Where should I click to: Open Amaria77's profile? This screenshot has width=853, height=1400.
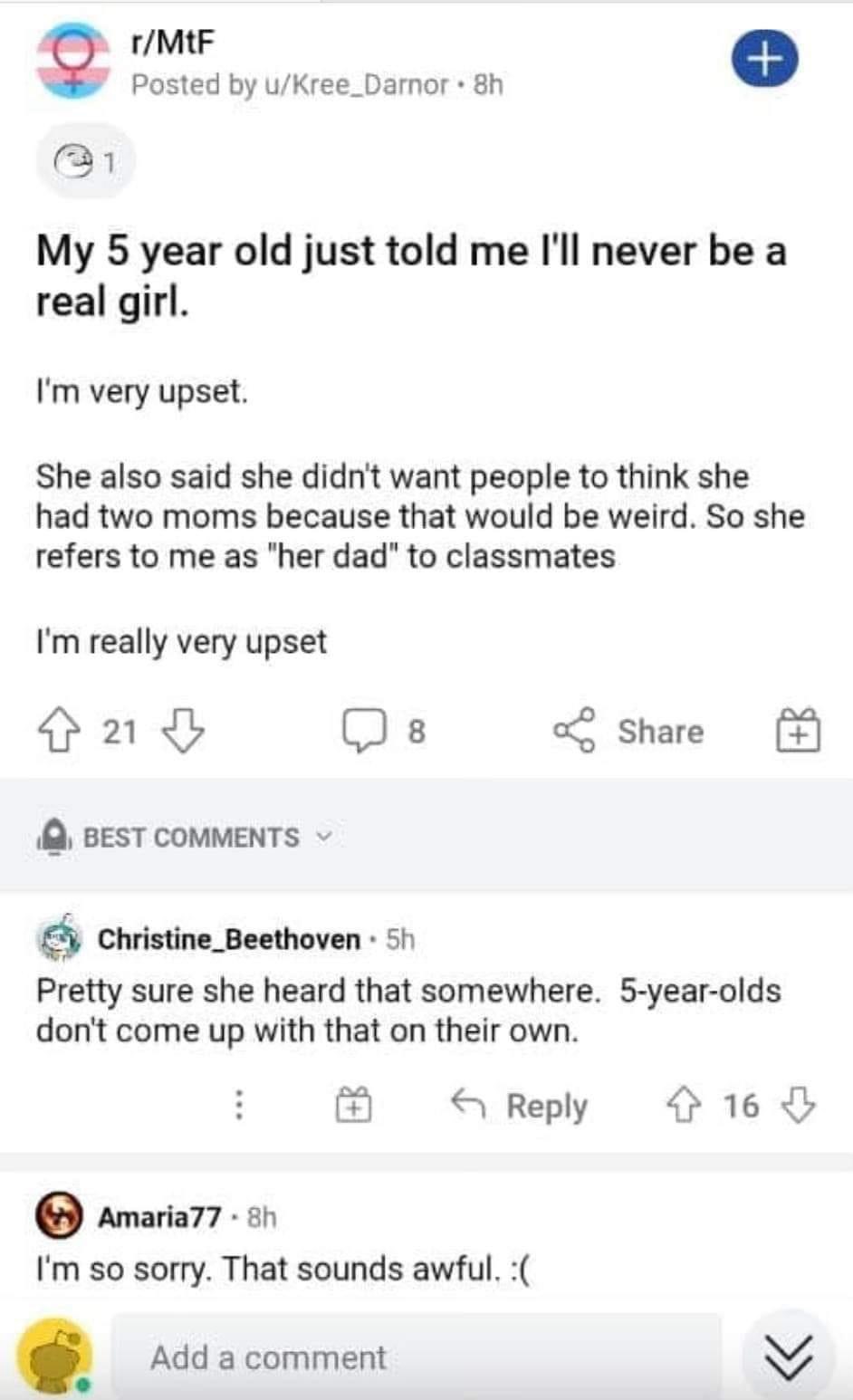point(159,1217)
